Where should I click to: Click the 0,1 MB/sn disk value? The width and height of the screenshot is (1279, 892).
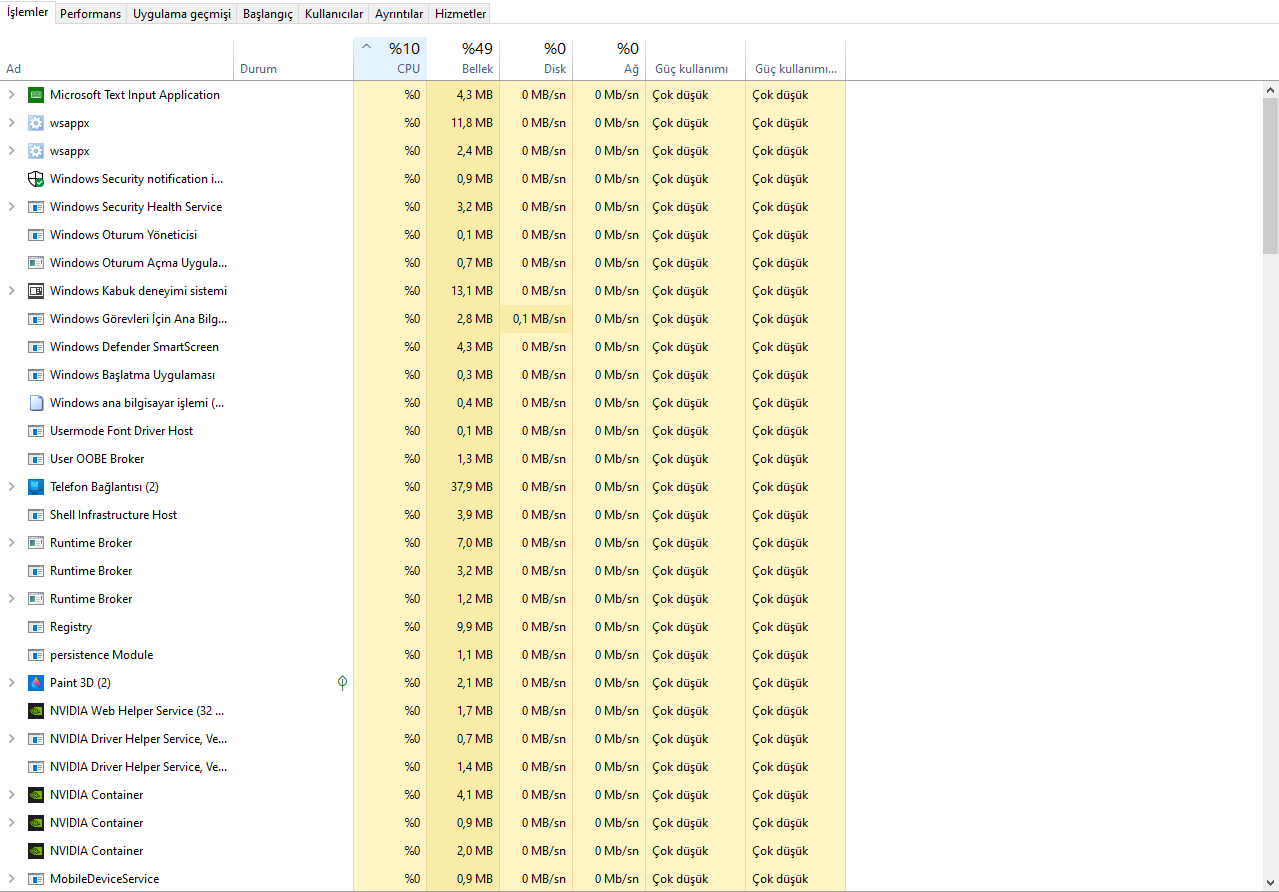tap(539, 319)
